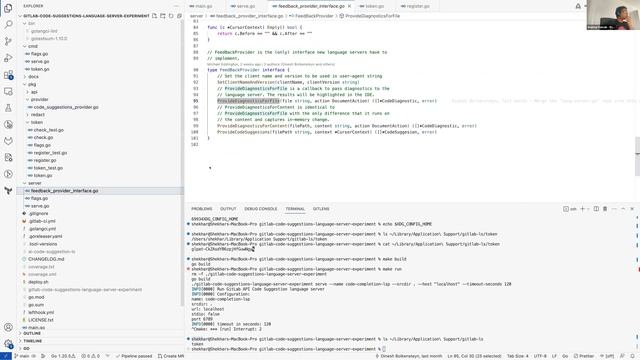Screen dimensions: 640x360
Task: Click the New File icon in the Explorer header
Action: pos(154,16)
